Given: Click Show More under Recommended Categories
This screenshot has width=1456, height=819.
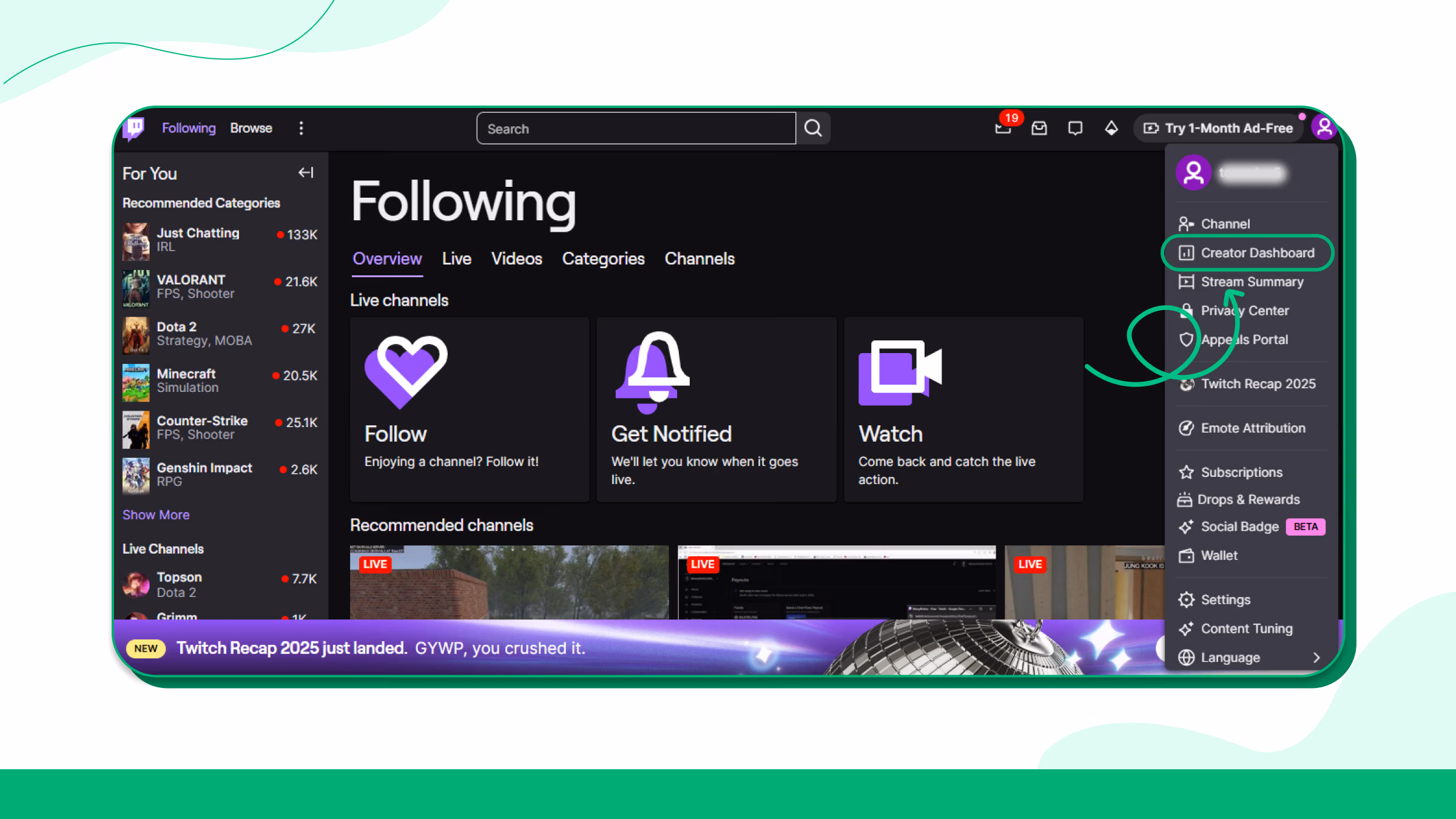Looking at the screenshot, I should [x=156, y=515].
